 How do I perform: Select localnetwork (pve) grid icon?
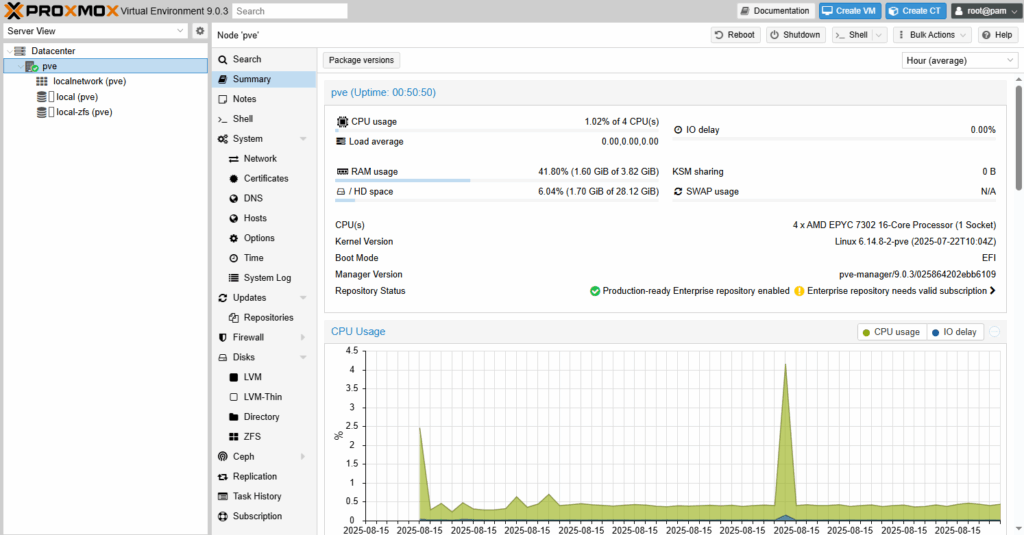(42, 81)
